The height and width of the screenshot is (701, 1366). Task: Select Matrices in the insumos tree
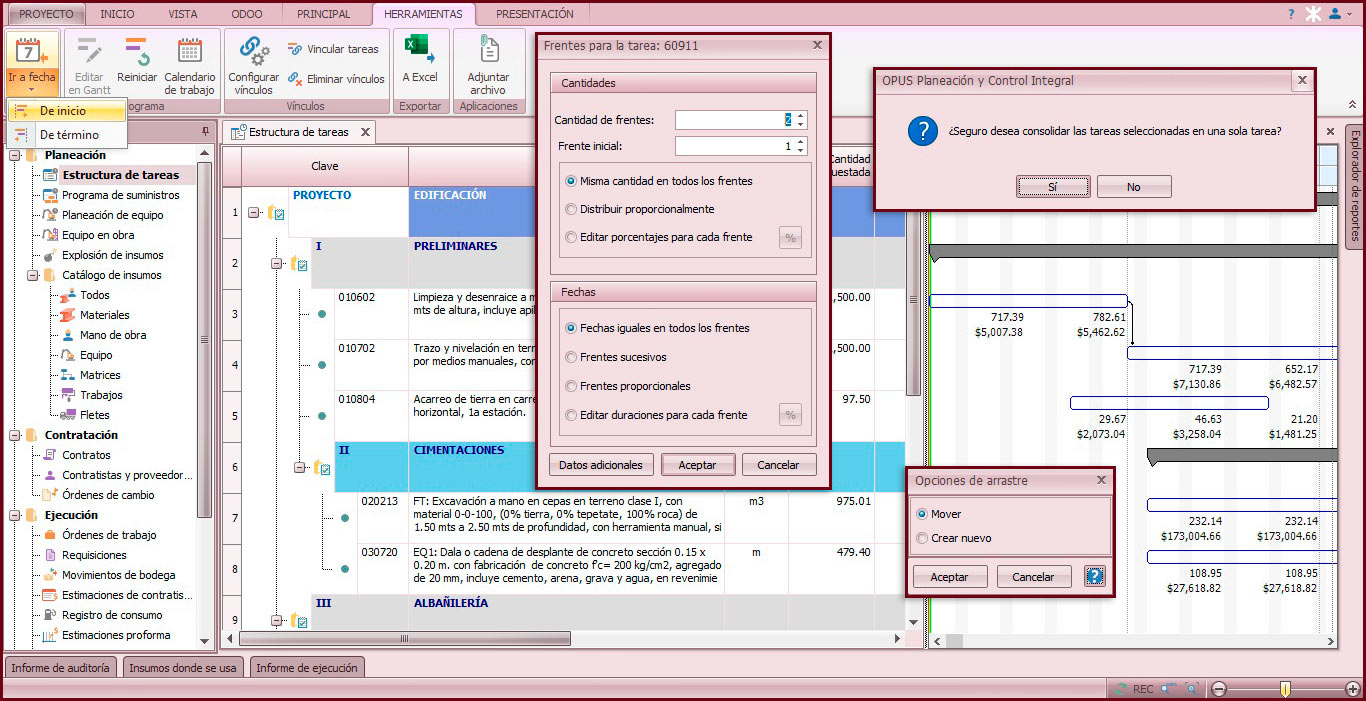100,375
